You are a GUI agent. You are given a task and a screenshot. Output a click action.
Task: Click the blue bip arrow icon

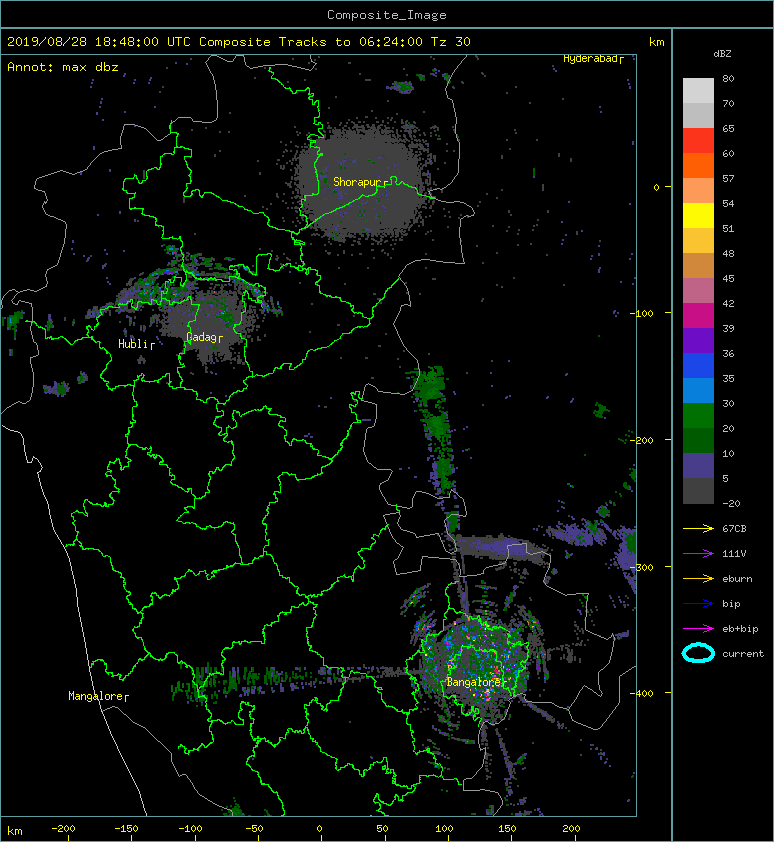(698, 604)
